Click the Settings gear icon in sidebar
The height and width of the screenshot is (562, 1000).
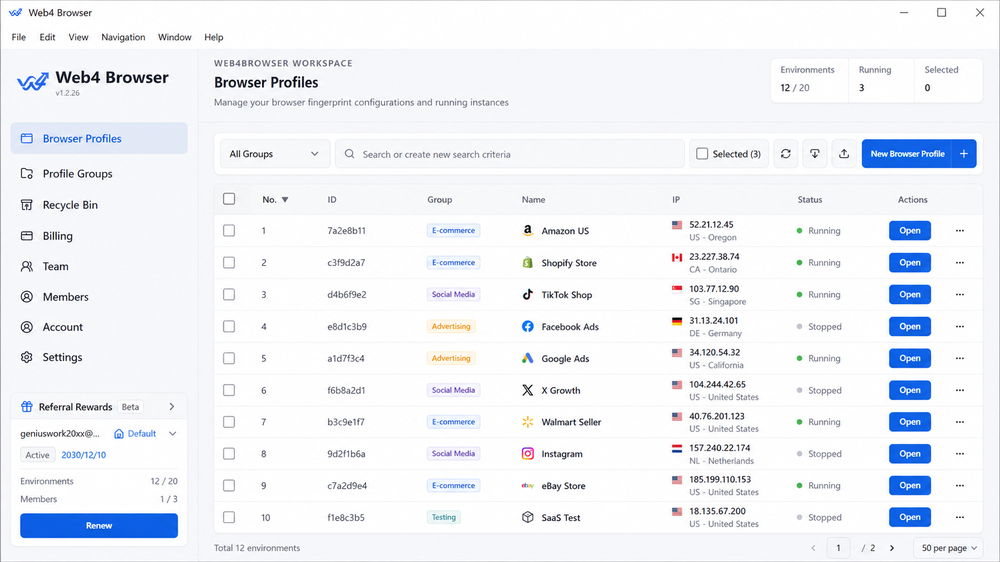(x=27, y=357)
